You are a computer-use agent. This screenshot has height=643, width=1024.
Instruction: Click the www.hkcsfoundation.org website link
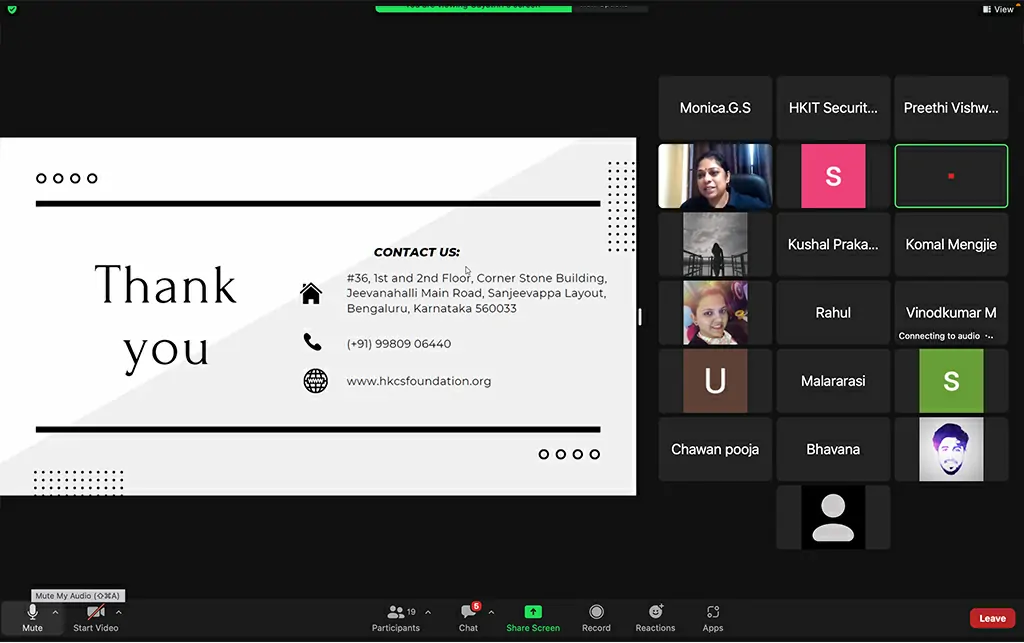419,381
